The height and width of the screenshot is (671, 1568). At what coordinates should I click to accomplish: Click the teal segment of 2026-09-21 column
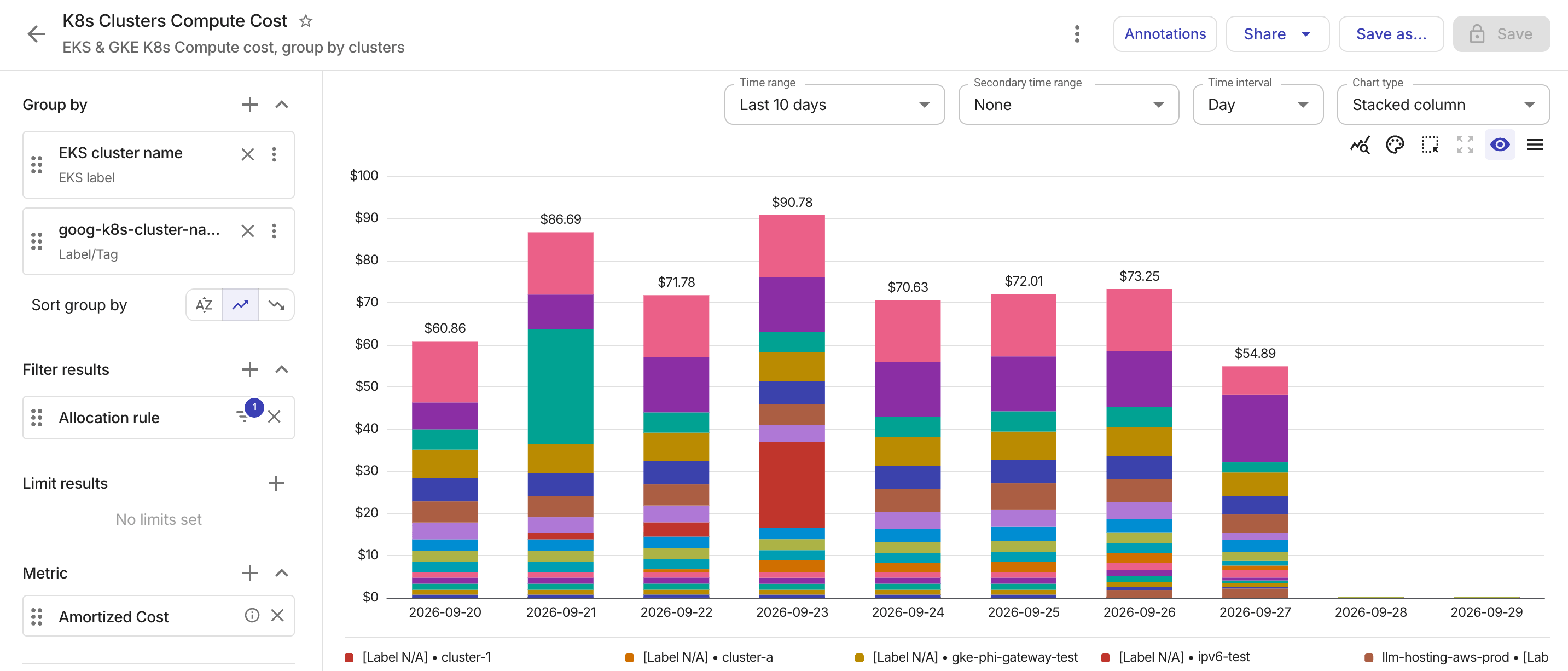[x=560, y=386]
